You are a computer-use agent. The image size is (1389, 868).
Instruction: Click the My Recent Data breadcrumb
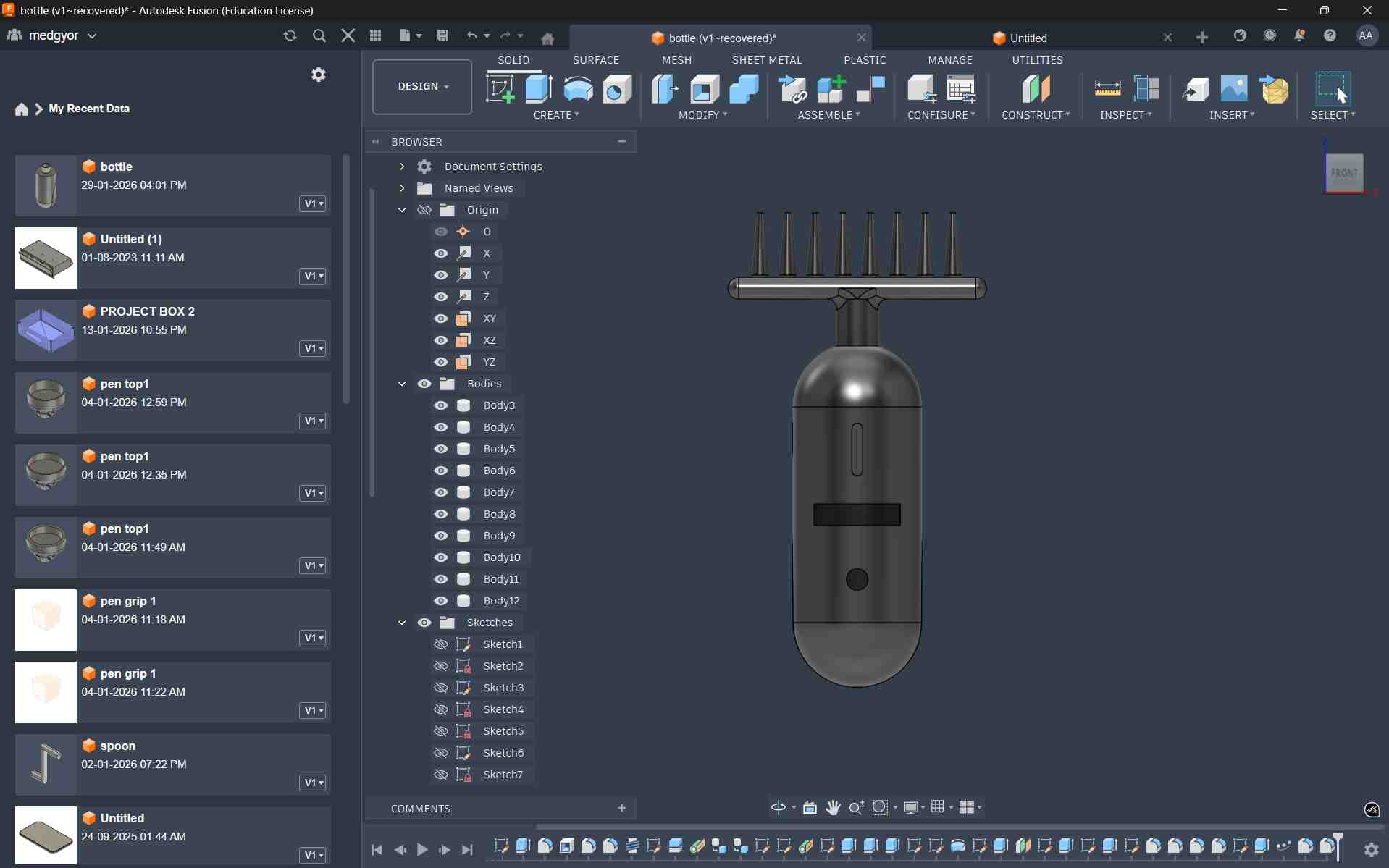point(89,109)
